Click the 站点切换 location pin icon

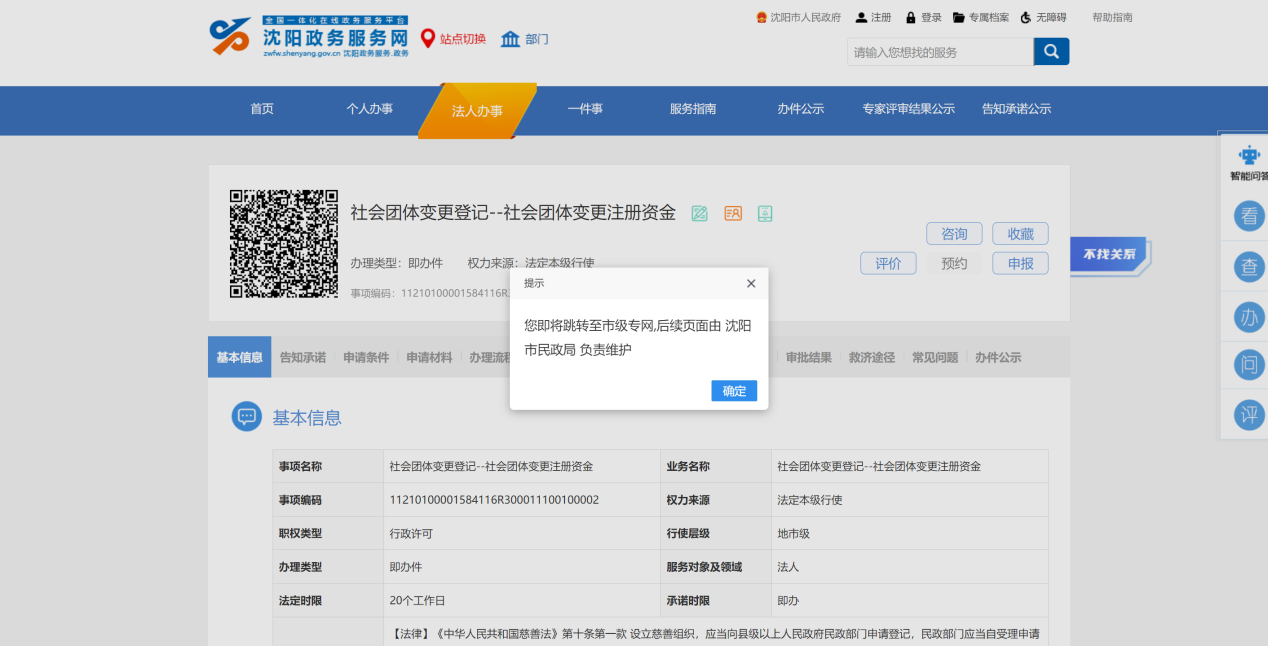[x=428, y=39]
